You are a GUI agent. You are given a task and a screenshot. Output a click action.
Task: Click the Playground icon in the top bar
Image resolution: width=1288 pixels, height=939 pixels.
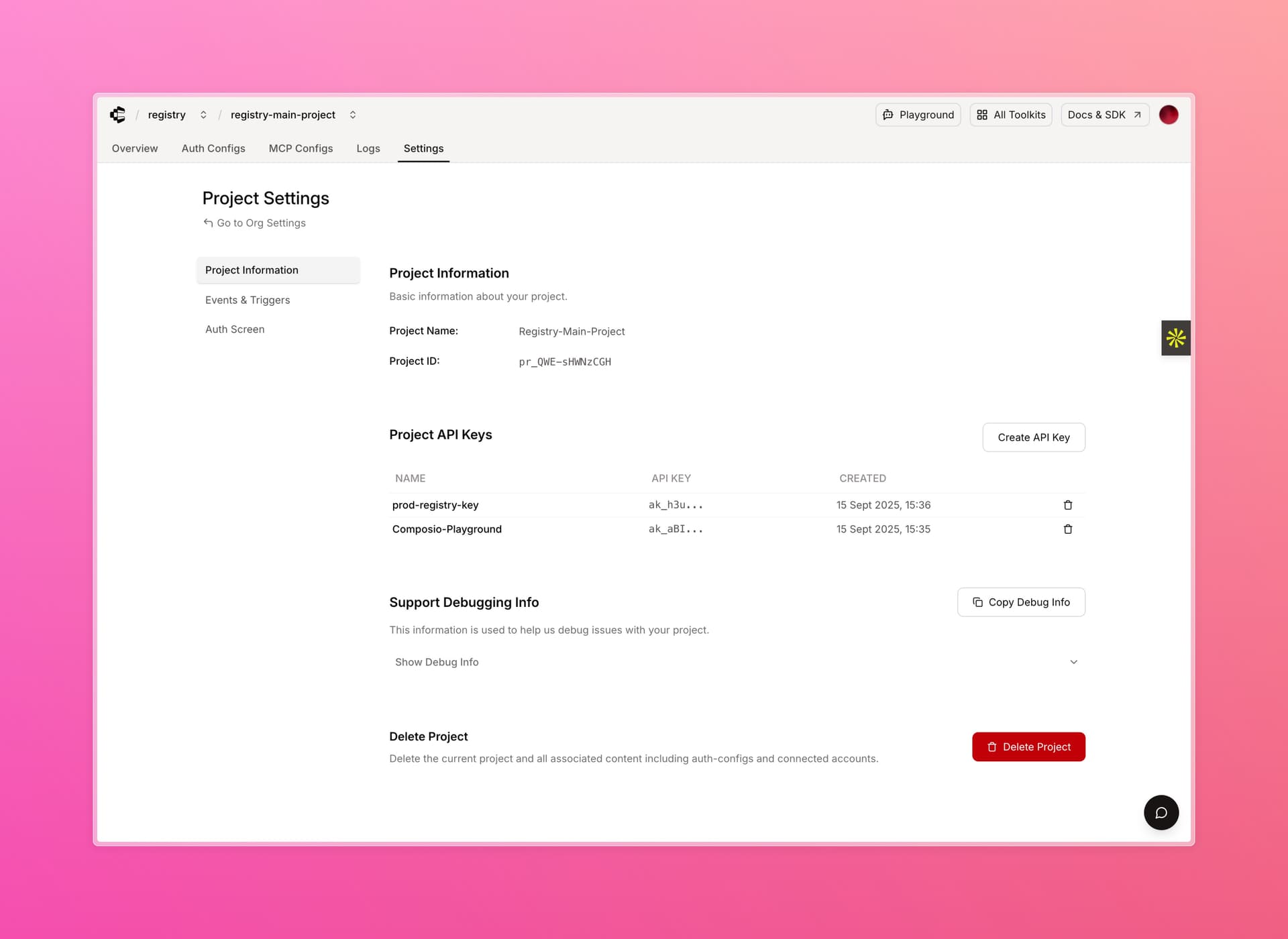click(x=889, y=115)
